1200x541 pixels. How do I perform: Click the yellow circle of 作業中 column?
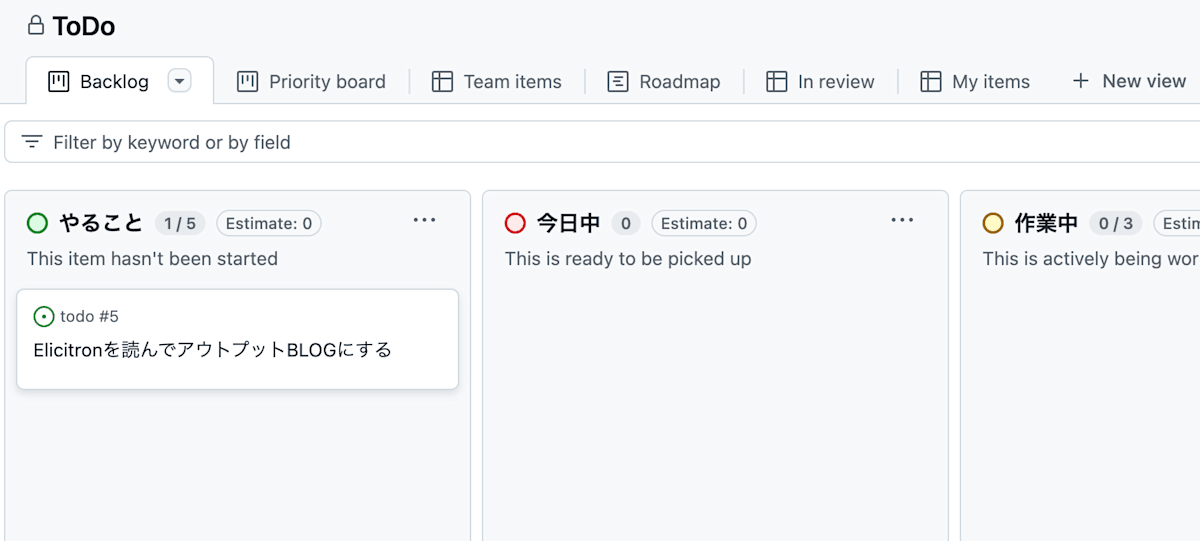click(x=993, y=223)
